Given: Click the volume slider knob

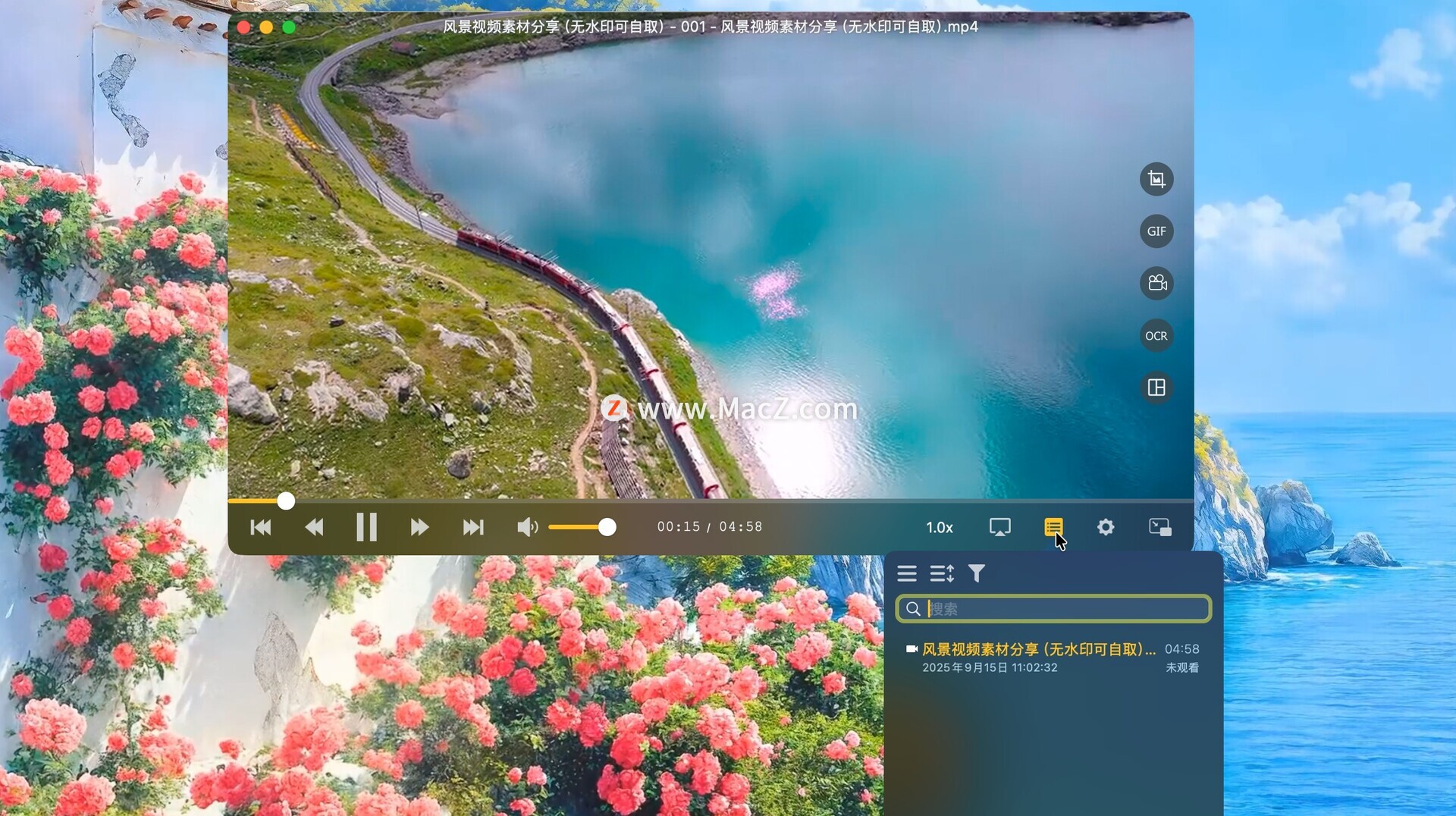Looking at the screenshot, I should [x=607, y=527].
